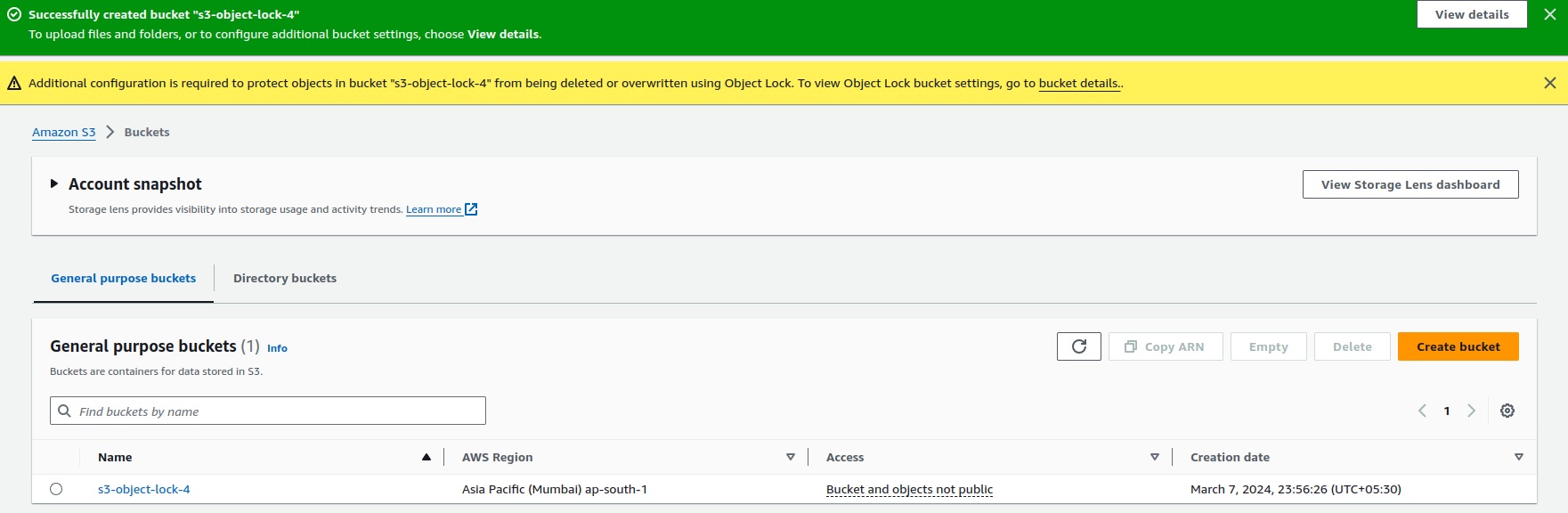Close the yellow Object Lock warning
Image resolution: width=1568 pixels, height=513 pixels.
[1549, 83]
